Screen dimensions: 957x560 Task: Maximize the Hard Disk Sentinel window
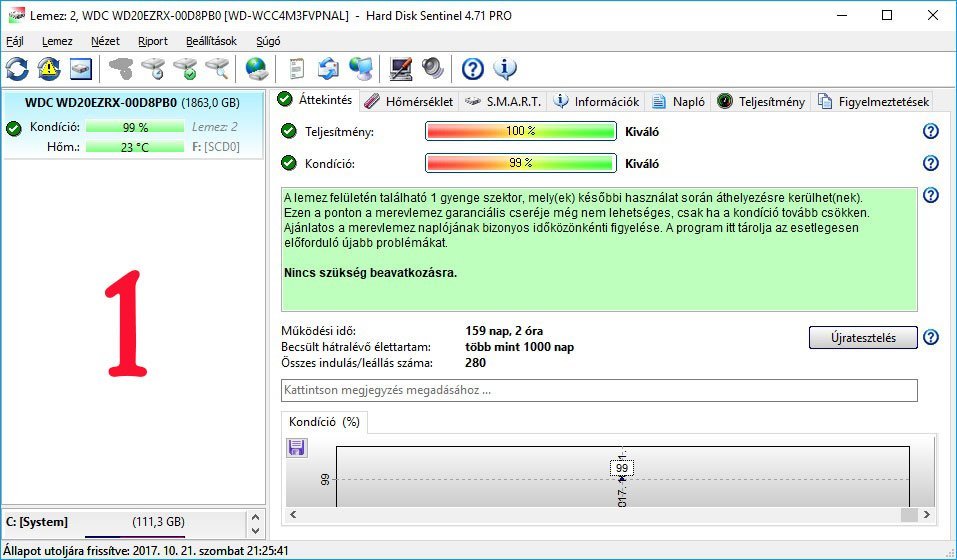pyautogui.click(x=887, y=15)
